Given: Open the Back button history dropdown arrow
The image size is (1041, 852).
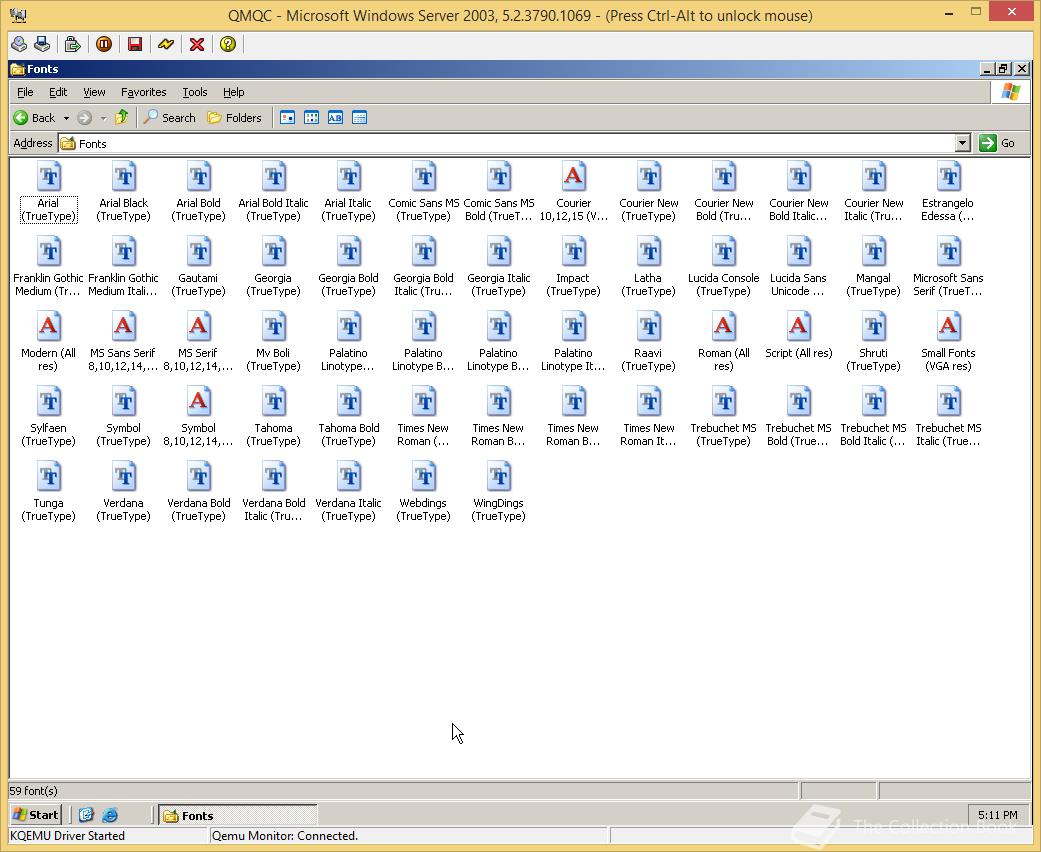Looking at the screenshot, I should click(66, 118).
